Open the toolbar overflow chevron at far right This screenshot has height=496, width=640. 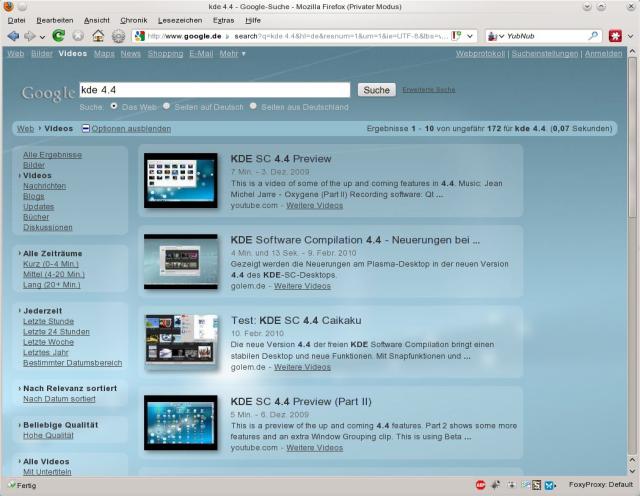[631, 36]
